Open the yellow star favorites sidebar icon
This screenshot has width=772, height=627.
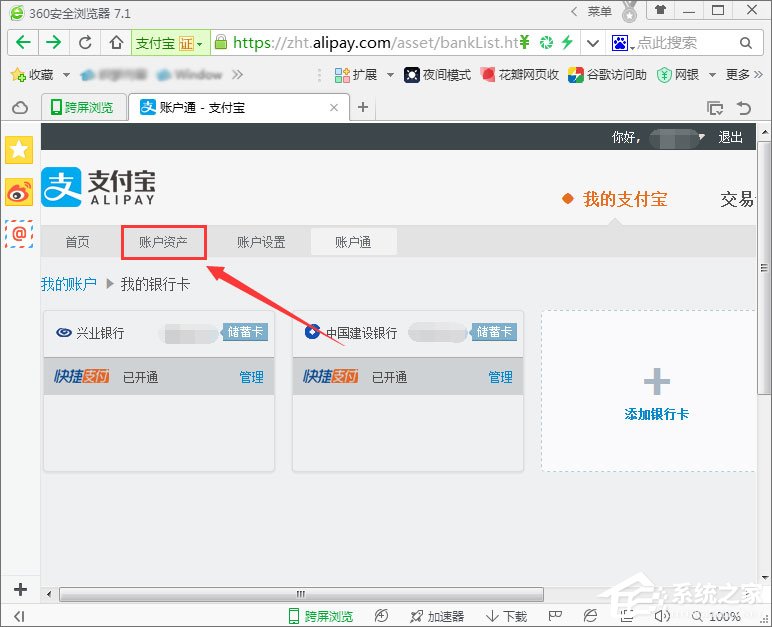(x=19, y=150)
